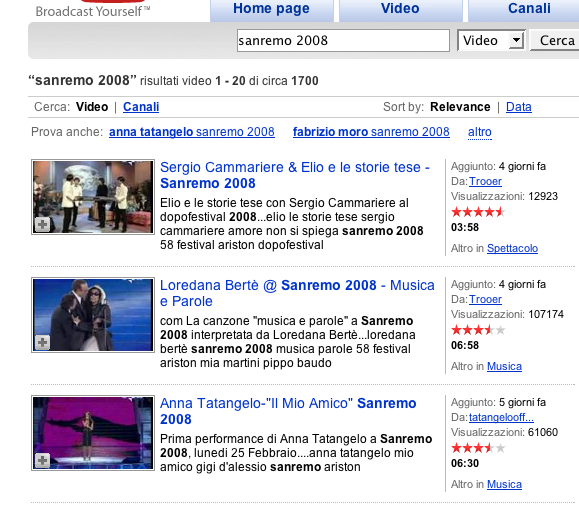Add Sergio Cammariere video to quicklist plus icon
Screen dimensions: 579x506
pyautogui.click(x=42, y=225)
